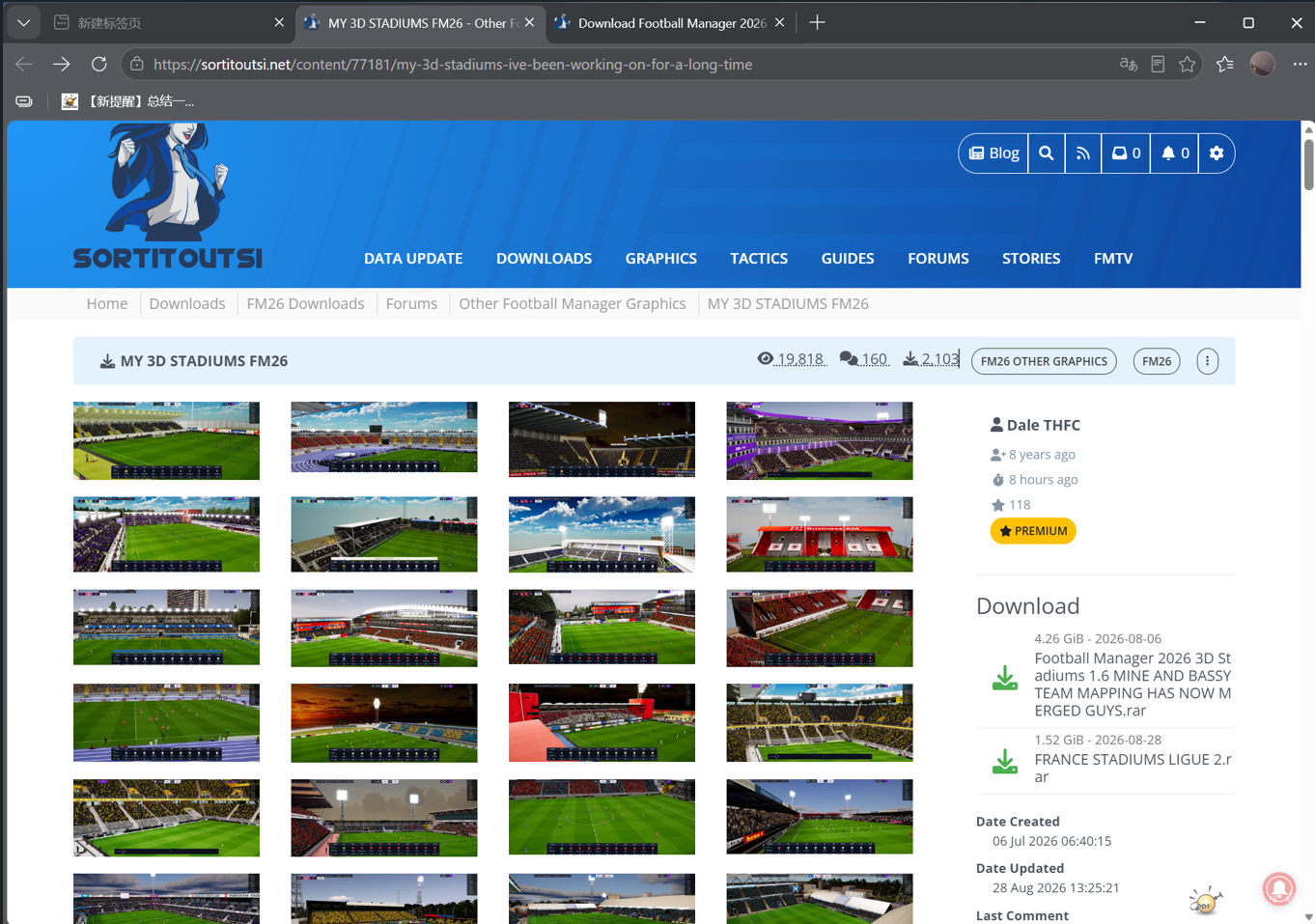The image size is (1315, 924).
Task: Click the three-dot options menu
Action: tap(1207, 361)
